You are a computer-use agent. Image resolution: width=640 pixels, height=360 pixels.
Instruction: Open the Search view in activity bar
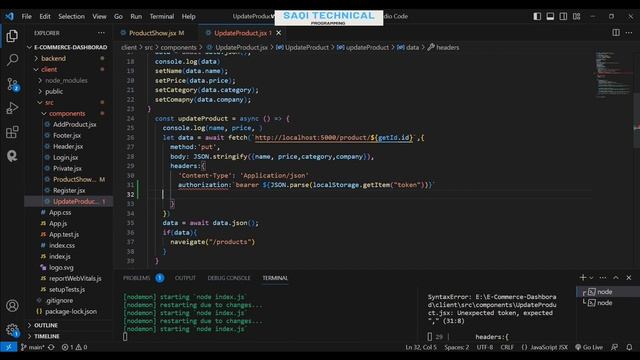(x=12, y=60)
